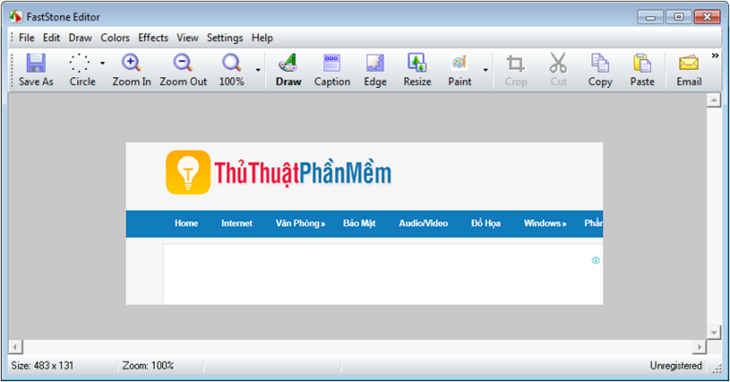Click the window resize grip in status bar
Image resolution: width=730 pixels, height=382 pixels.
716,368
